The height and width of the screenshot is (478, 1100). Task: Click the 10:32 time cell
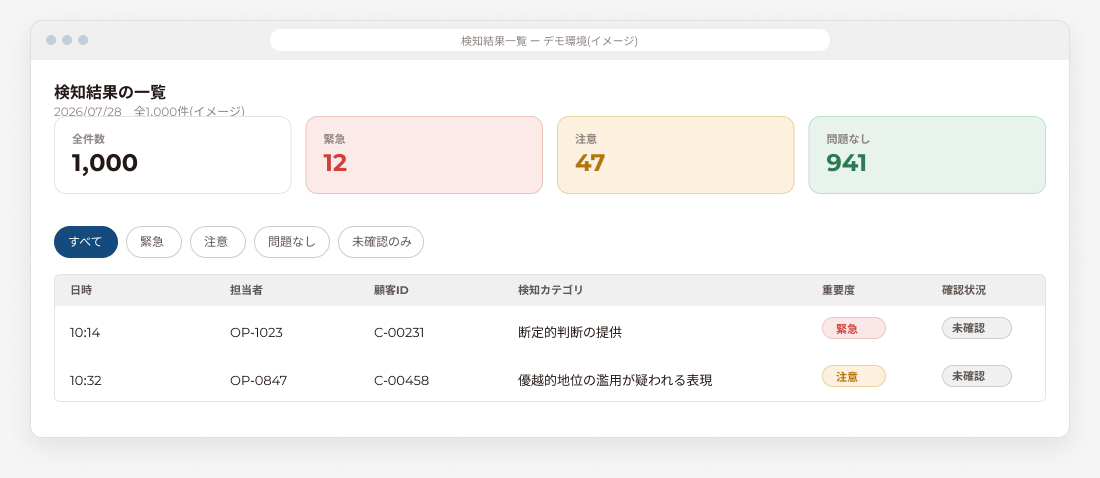[x=86, y=380]
